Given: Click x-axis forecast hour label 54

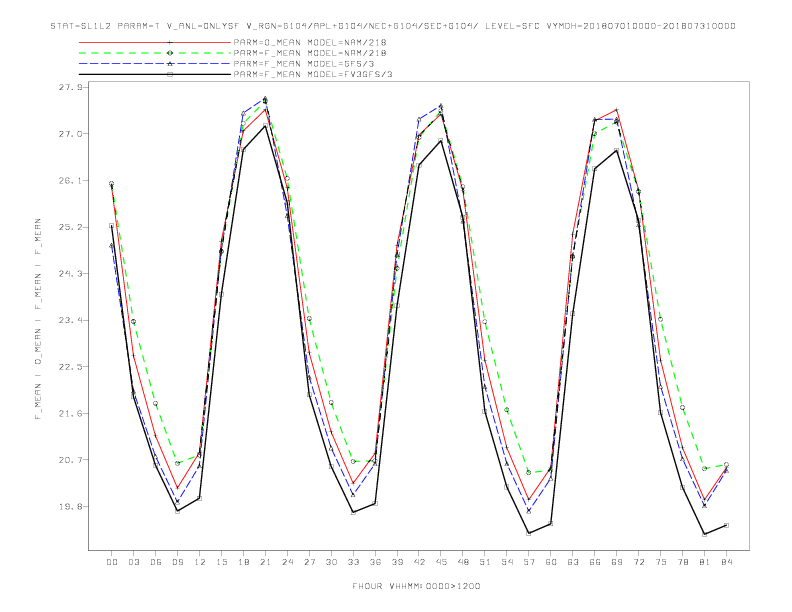Looking at the screenshot, I should point(507,562).
